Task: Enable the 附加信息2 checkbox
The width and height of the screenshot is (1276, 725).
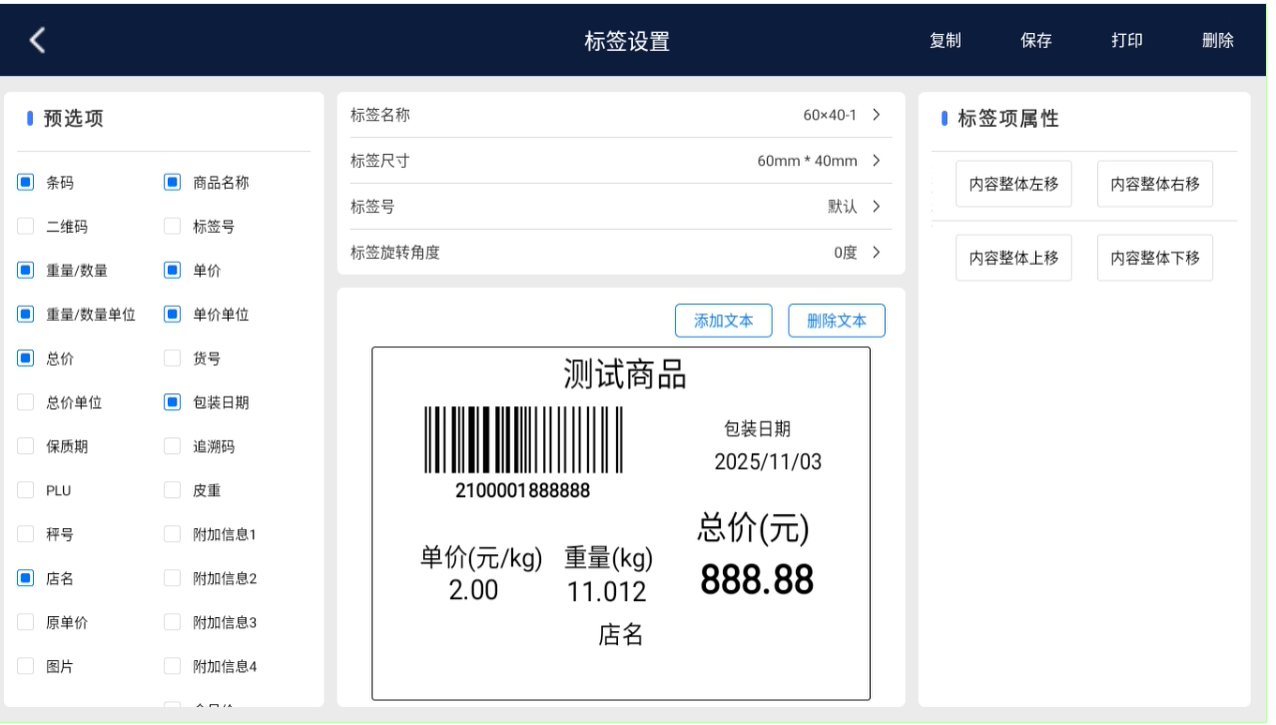Action: [172, 579]
